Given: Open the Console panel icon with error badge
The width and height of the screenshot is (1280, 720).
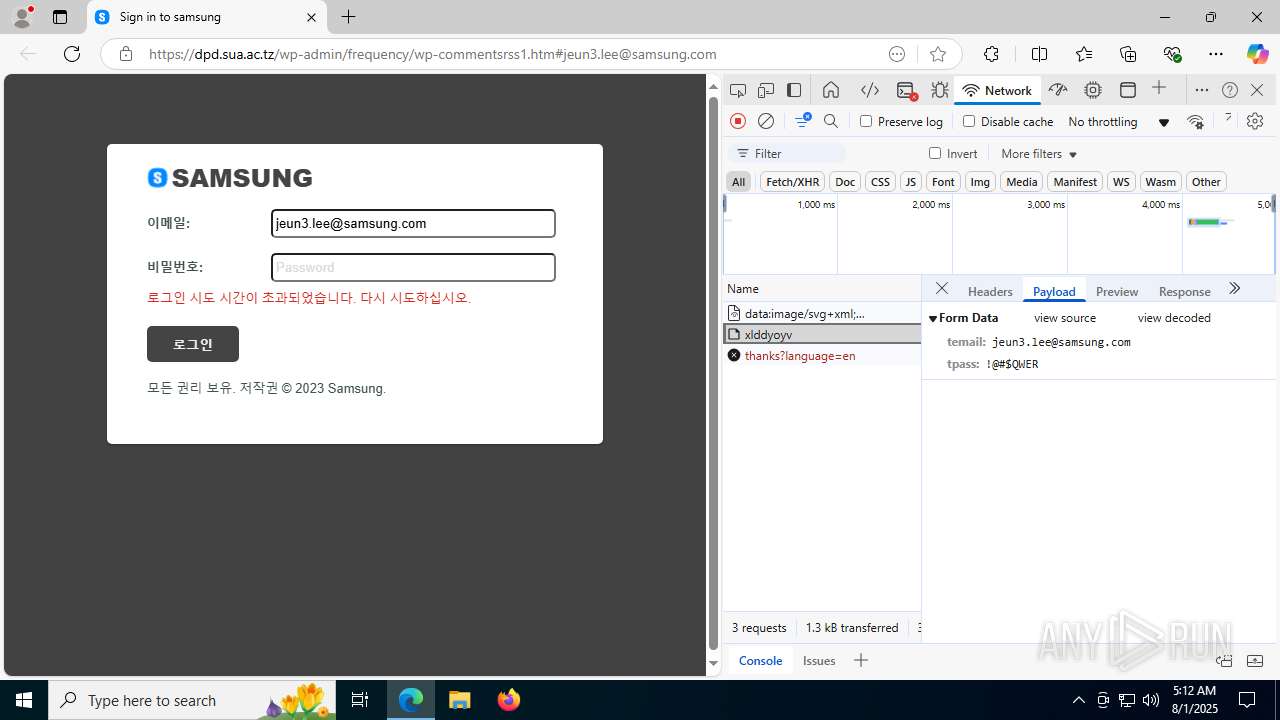Looking at the screenshot, I should pos(906,90).
